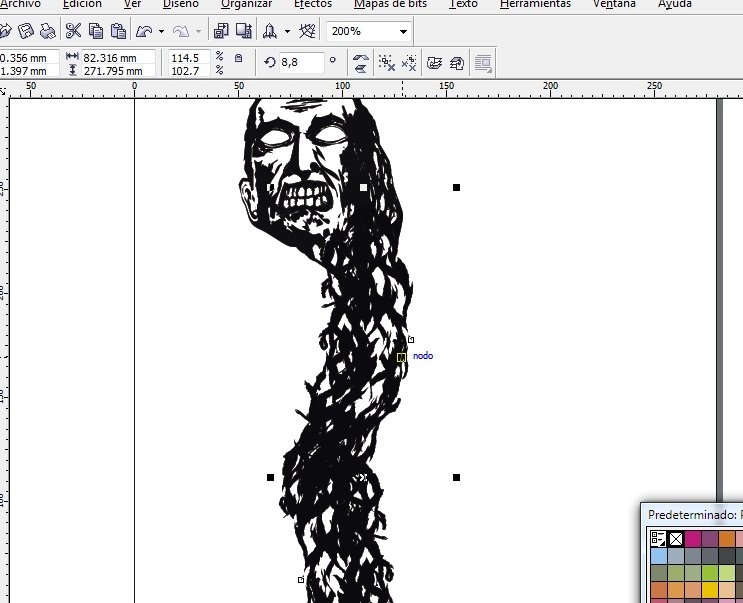Click the magenta color swatch

pyautogui.click(x=693, y=539)
